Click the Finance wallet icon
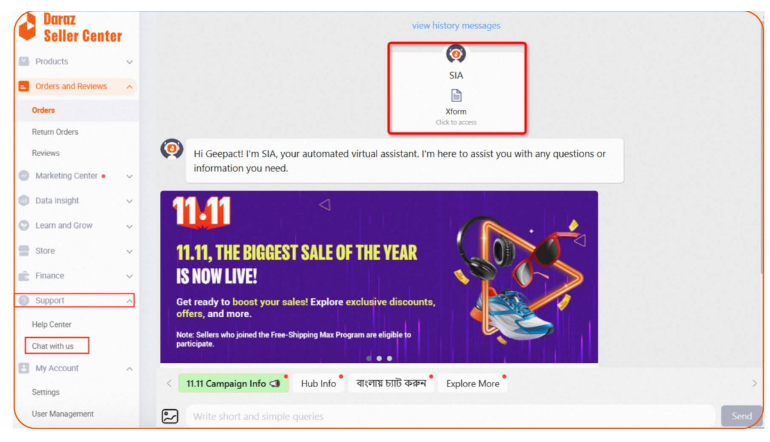 [x=24, y=276]
